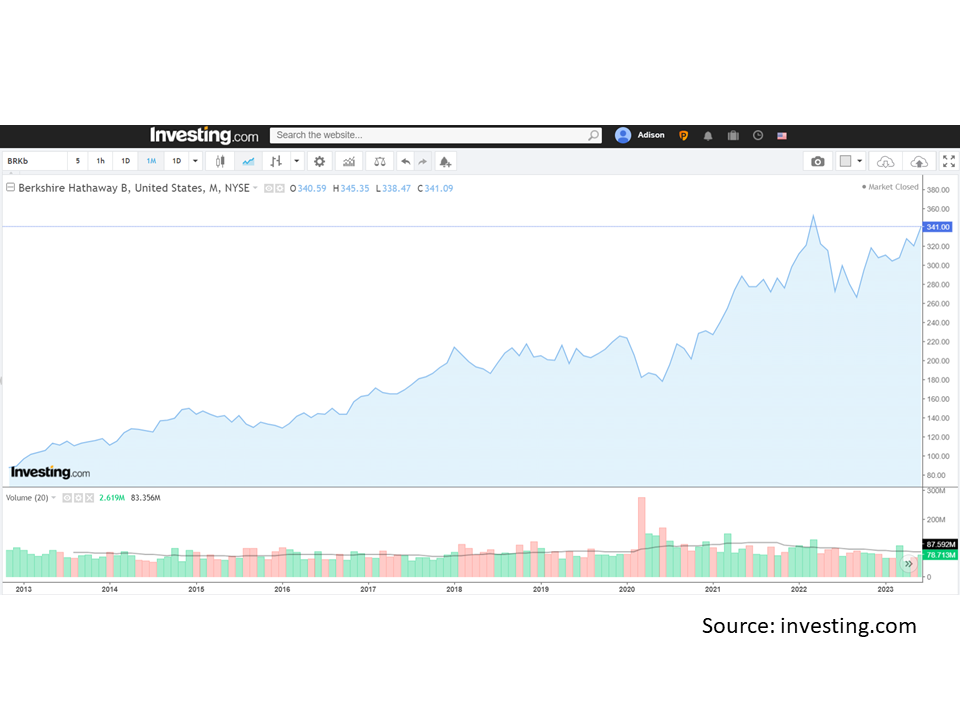Click the orange Pro shield icon

pyautogui.click(x=683, y=136)
